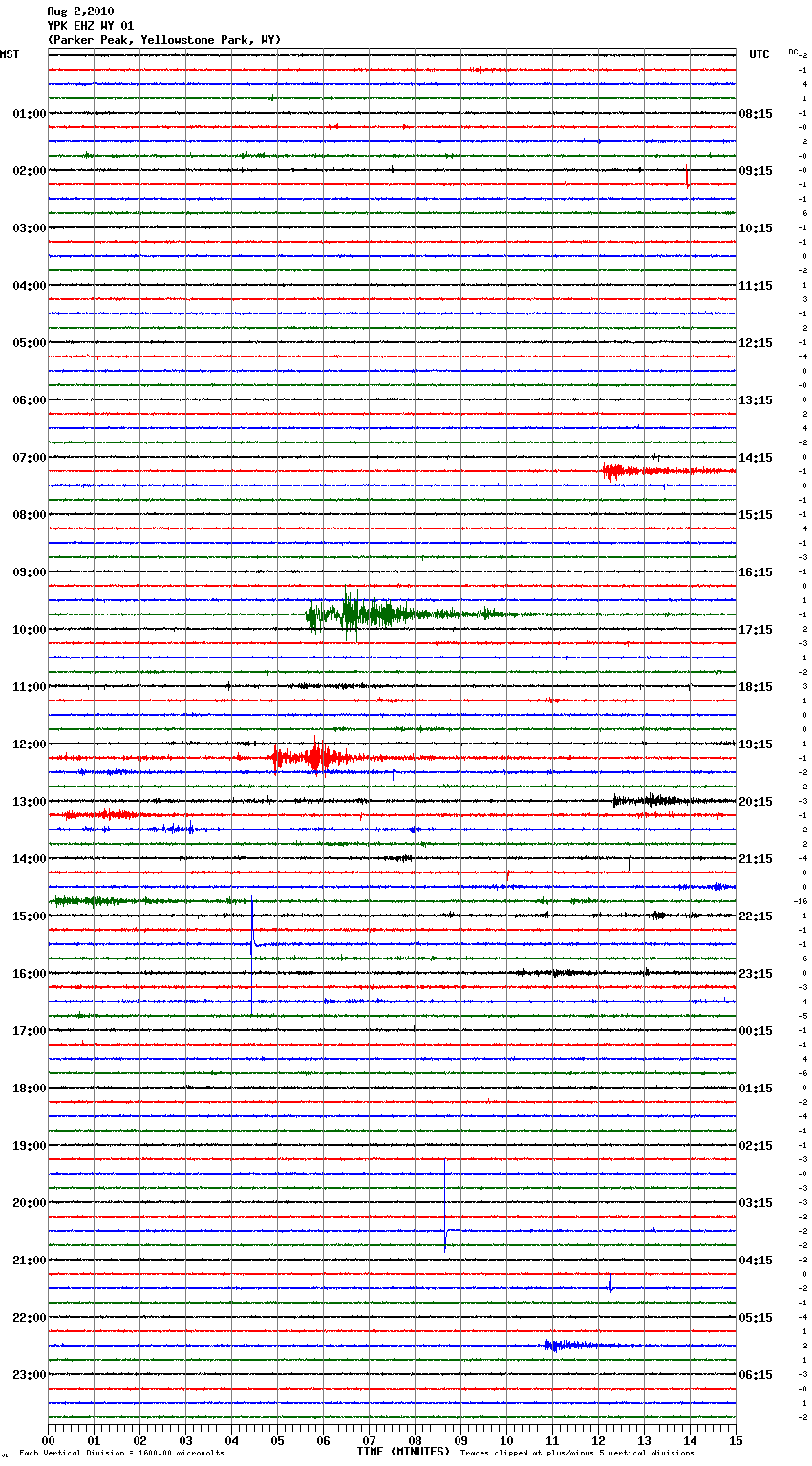Click the "05" minute tick on bottom axis
This screenshot has height=1466, width=812.
click(x=277, y=1440)
